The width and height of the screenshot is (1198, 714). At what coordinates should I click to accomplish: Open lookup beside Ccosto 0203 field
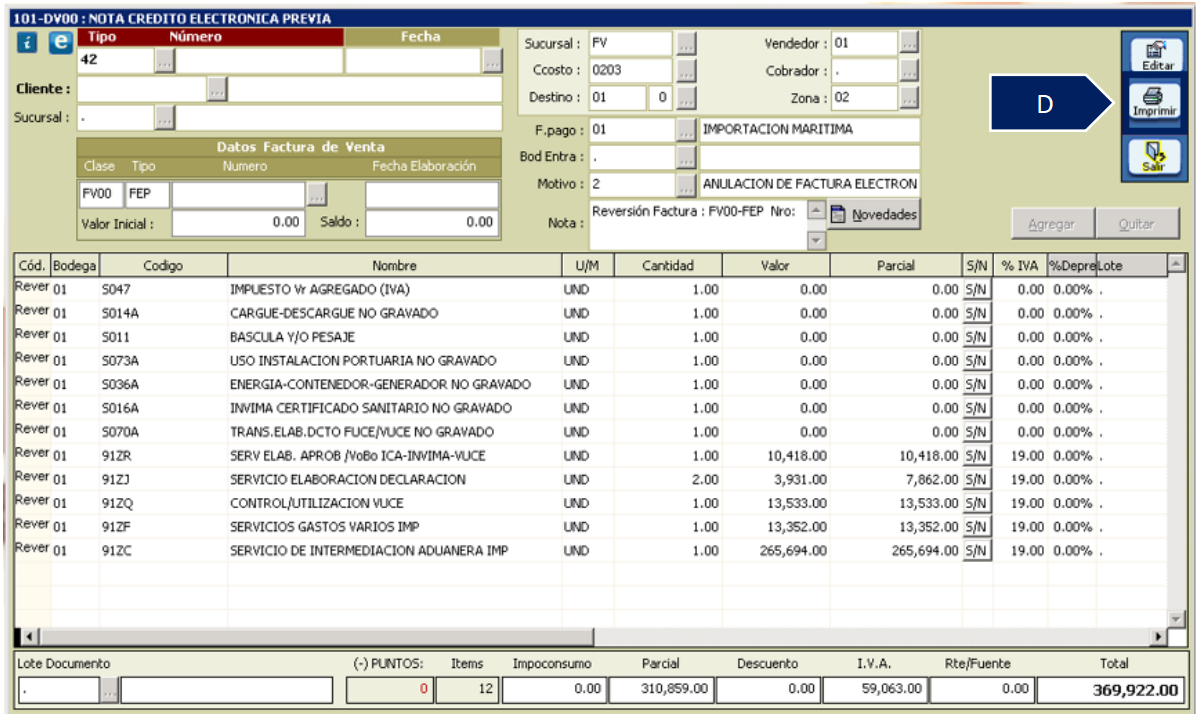pyautogui.click(x=686, y=70)
